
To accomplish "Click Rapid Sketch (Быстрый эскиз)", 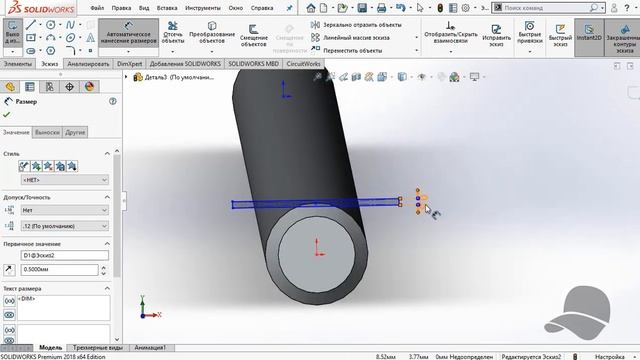I will click(560, 35).
